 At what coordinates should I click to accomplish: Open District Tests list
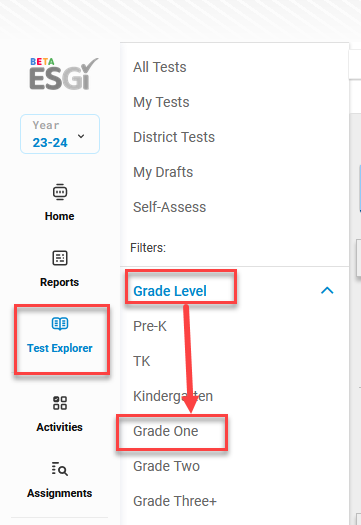coord(174,137)
